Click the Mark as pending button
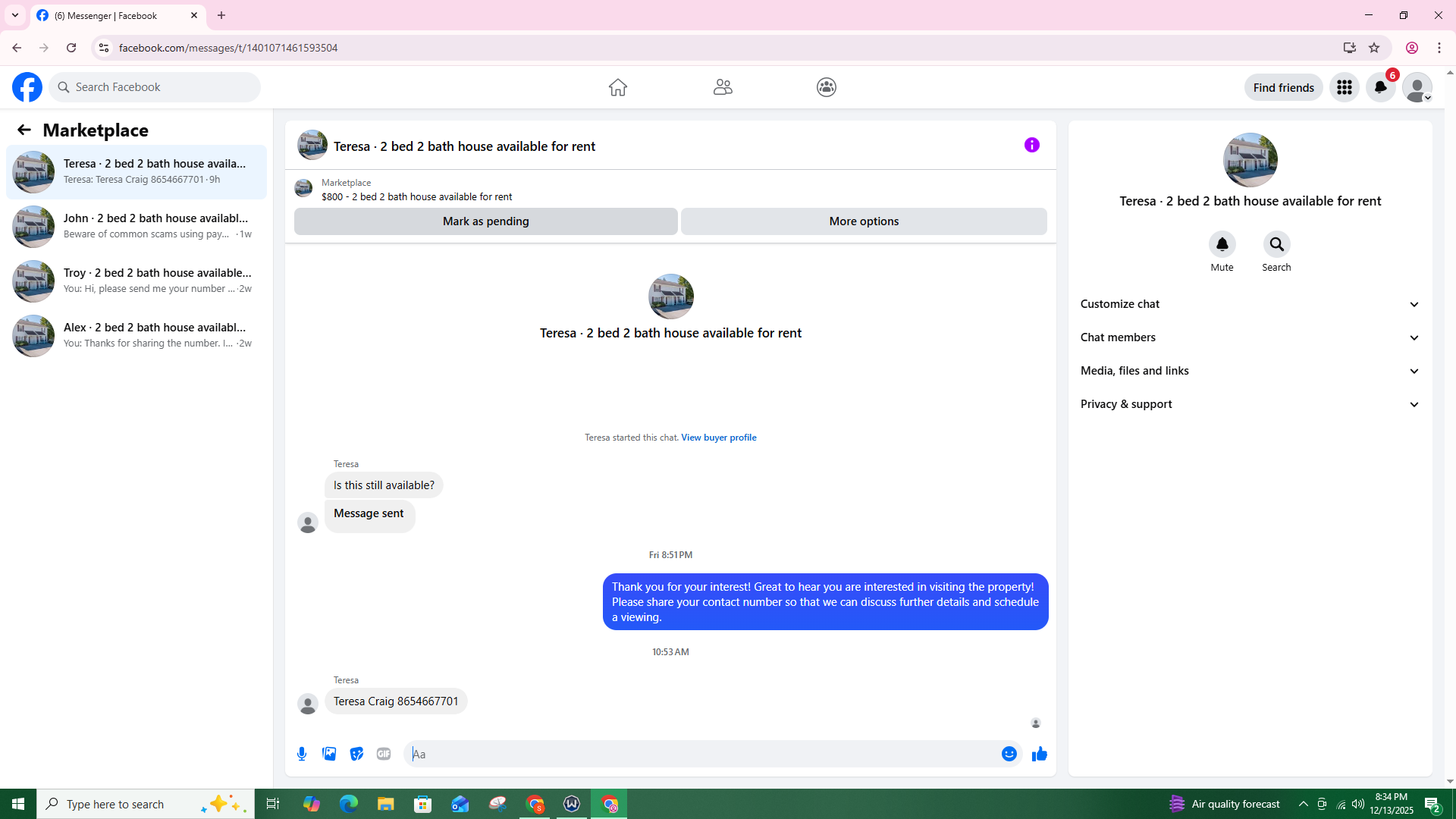 pos(486,221)
